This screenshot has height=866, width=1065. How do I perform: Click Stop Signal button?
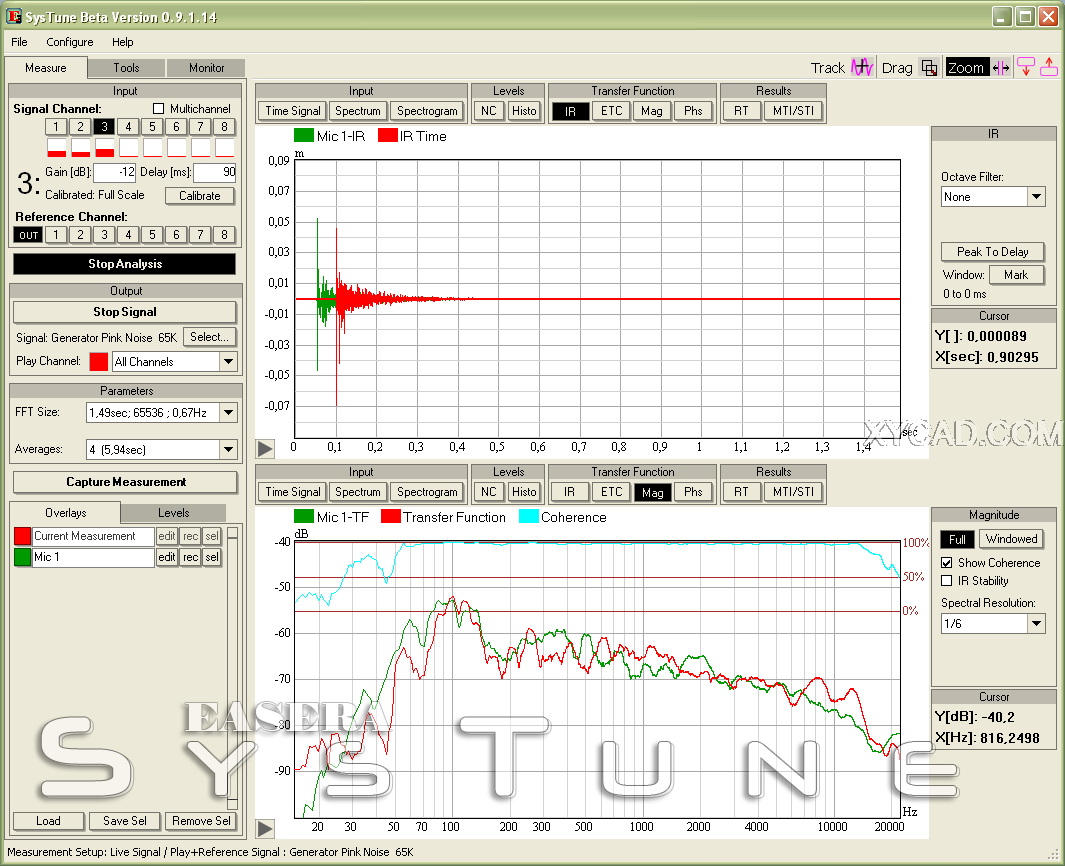125,312
